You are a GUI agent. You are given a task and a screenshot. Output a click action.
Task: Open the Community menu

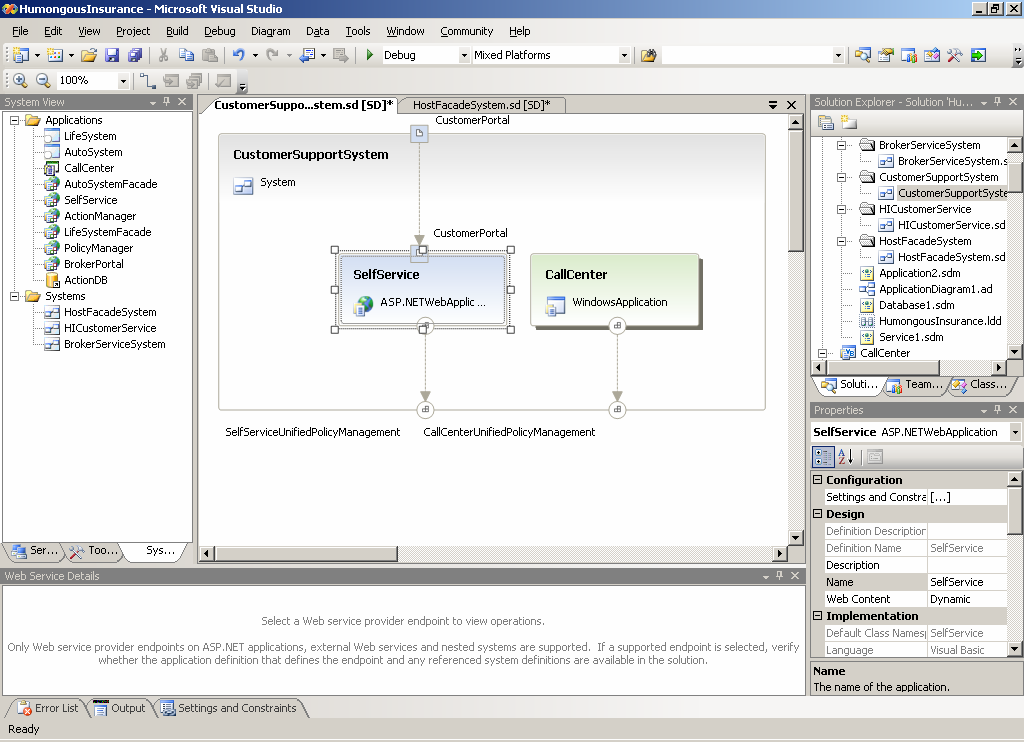coord(466,31)
